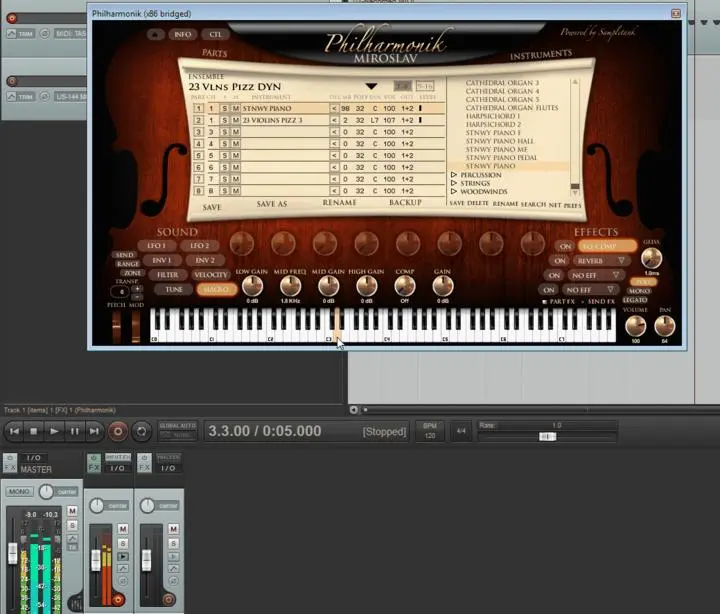Open the FILTER sound section
Image resolution: width=720 pixels, height=614 pixels.
[168, 275]
